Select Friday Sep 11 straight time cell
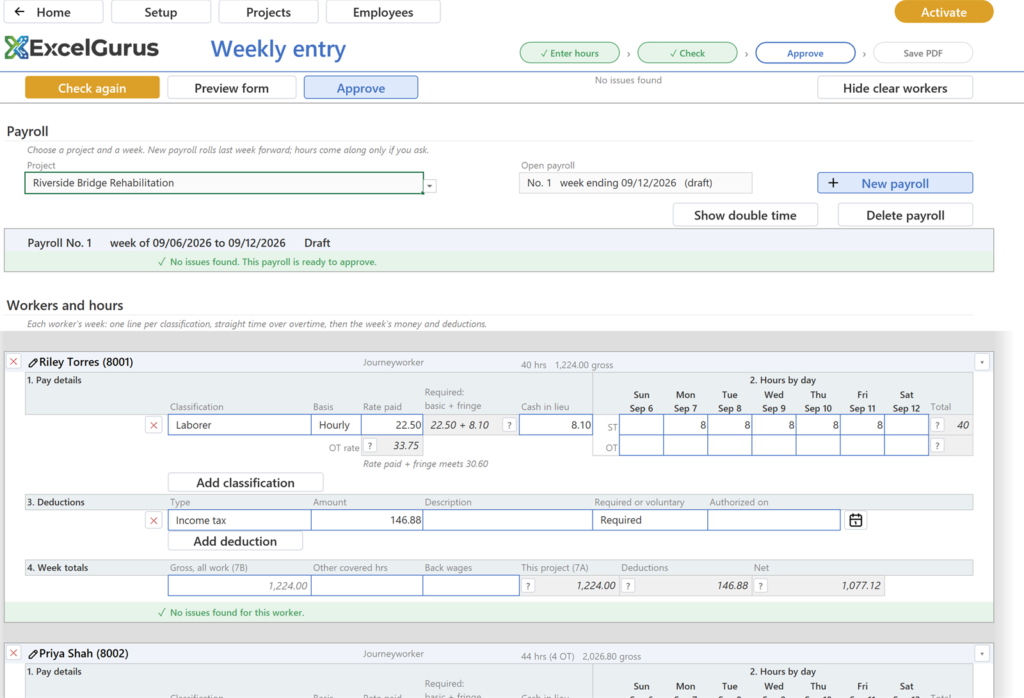 [862, 425]
